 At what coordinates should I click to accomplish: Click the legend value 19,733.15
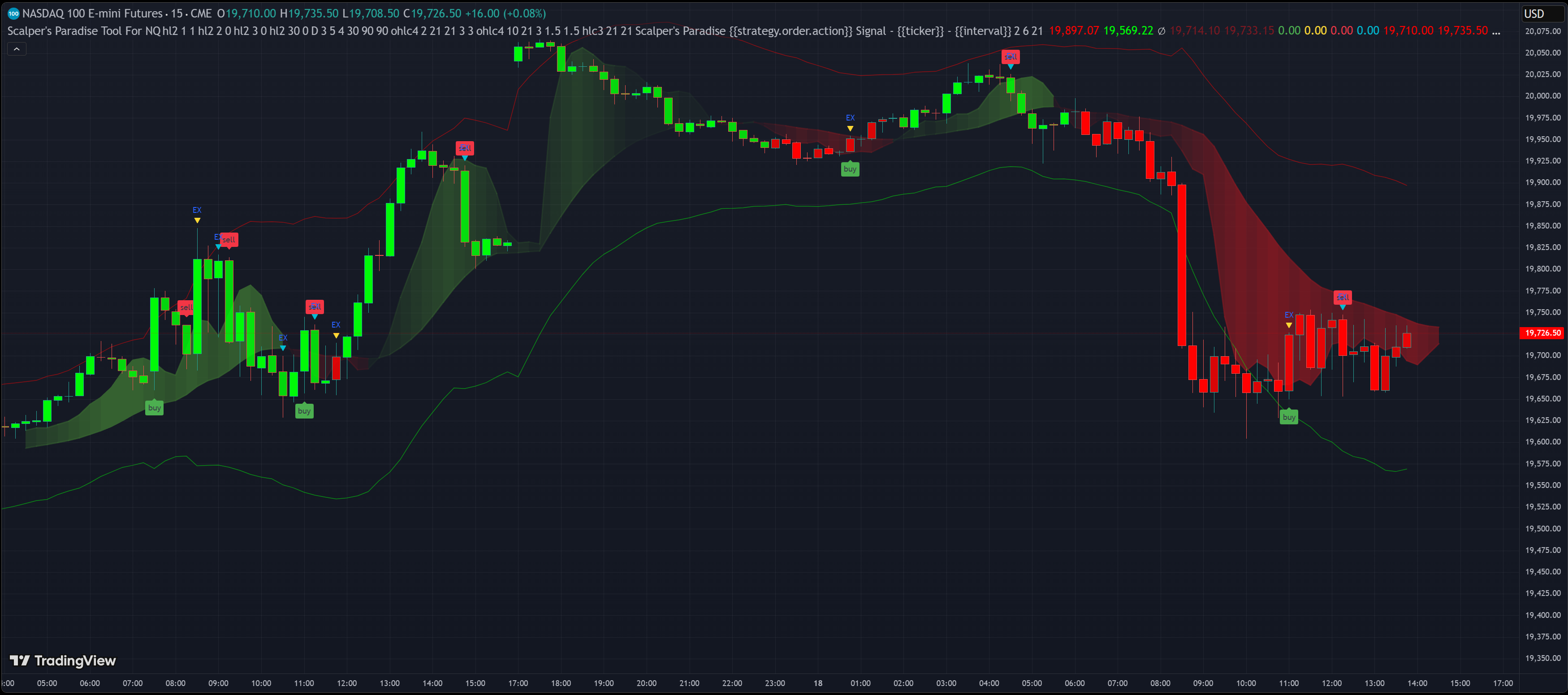pyautogui.click(x=1248, y=30)
